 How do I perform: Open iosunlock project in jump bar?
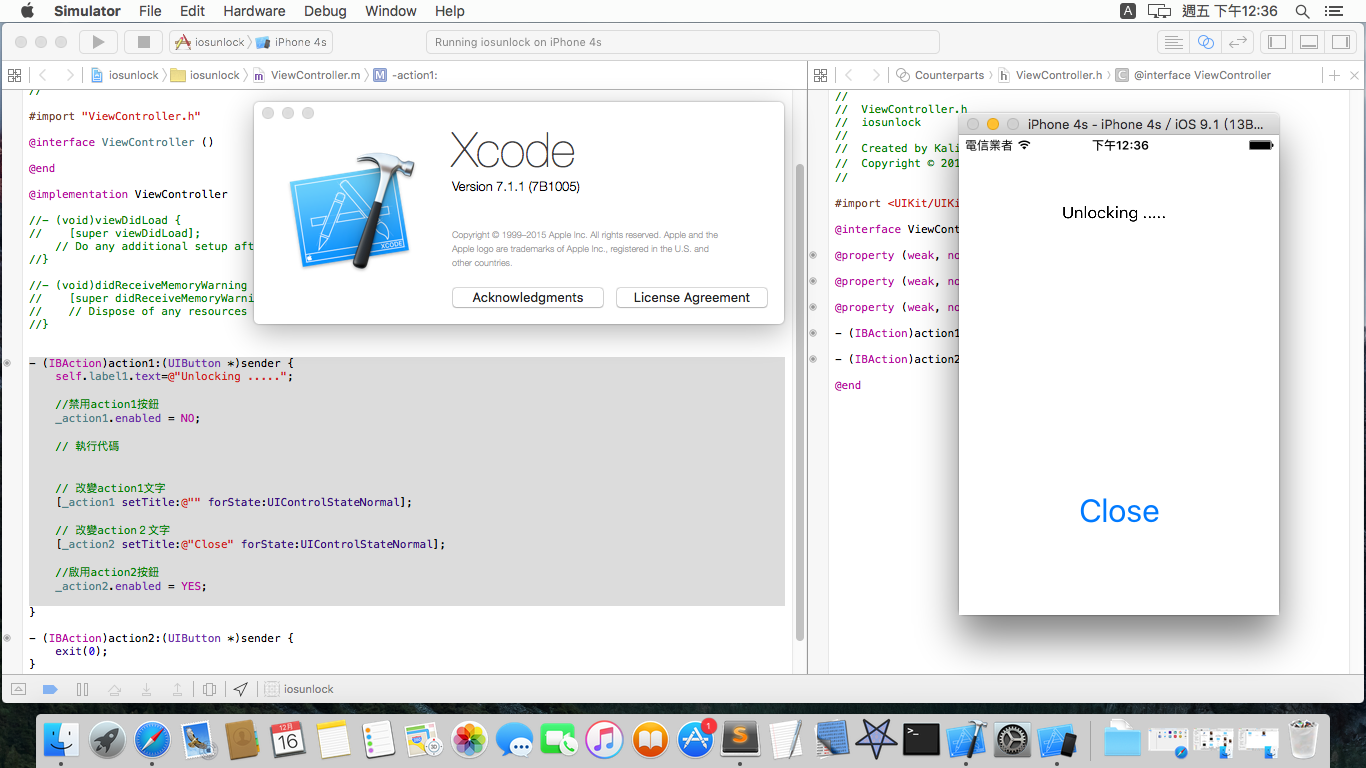click(125, 75)
